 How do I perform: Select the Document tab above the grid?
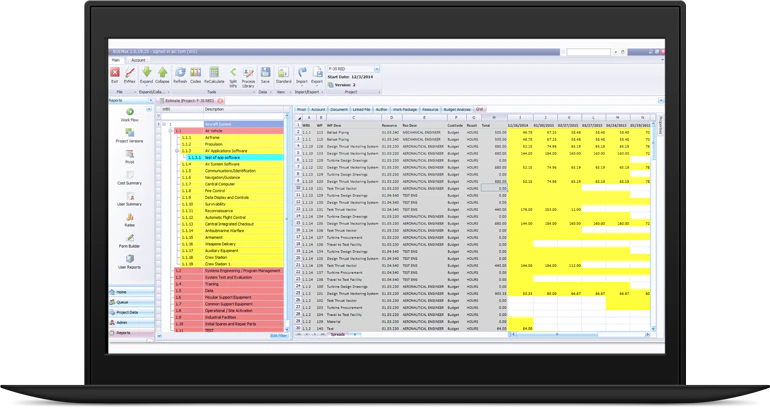point(339,109)
